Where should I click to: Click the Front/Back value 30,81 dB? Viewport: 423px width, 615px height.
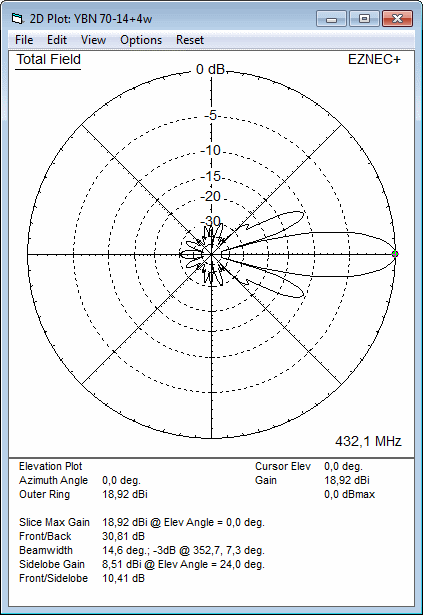(x=123, y=536)
